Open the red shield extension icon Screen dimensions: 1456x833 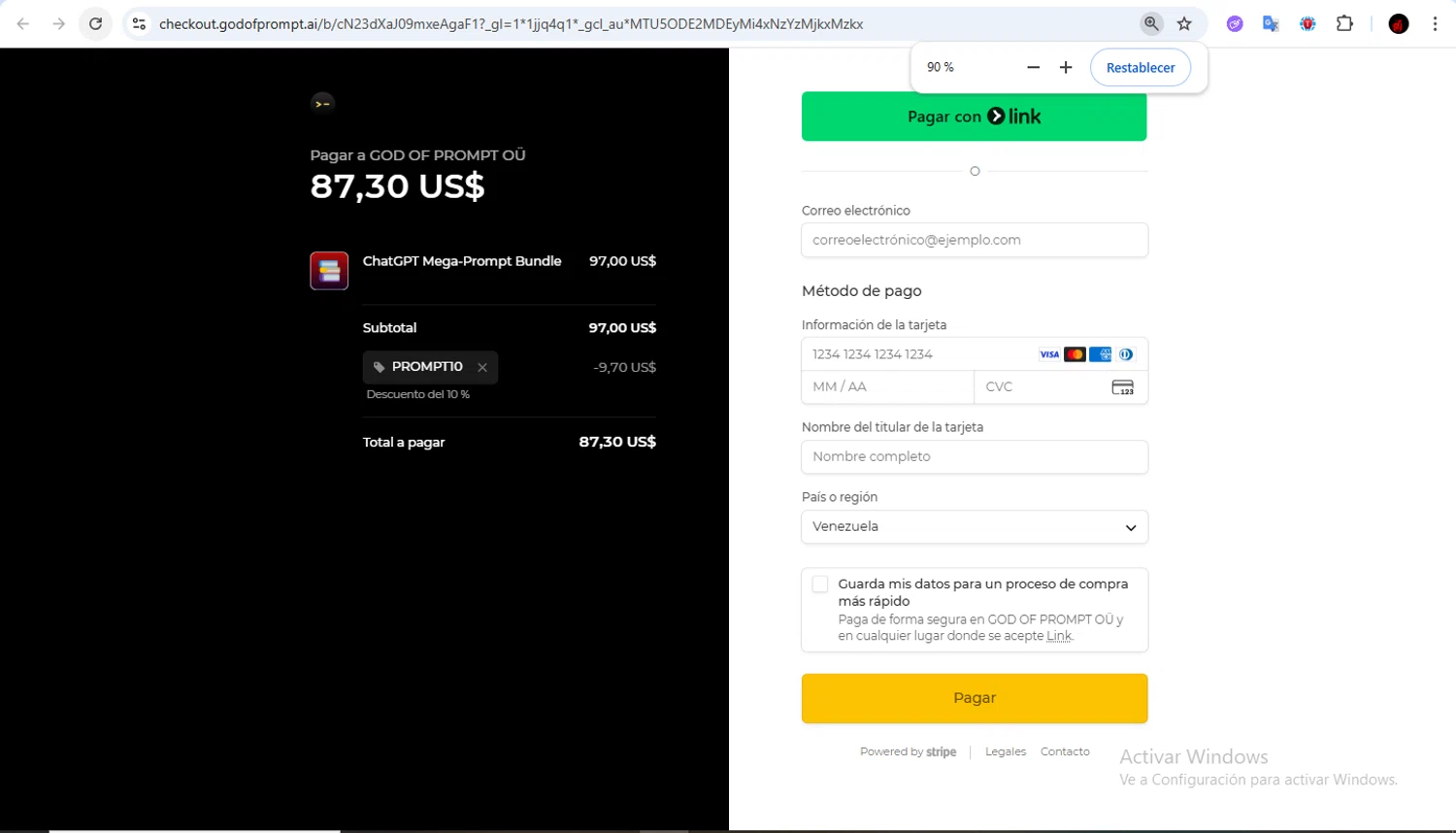click(x=1307, y=24)
